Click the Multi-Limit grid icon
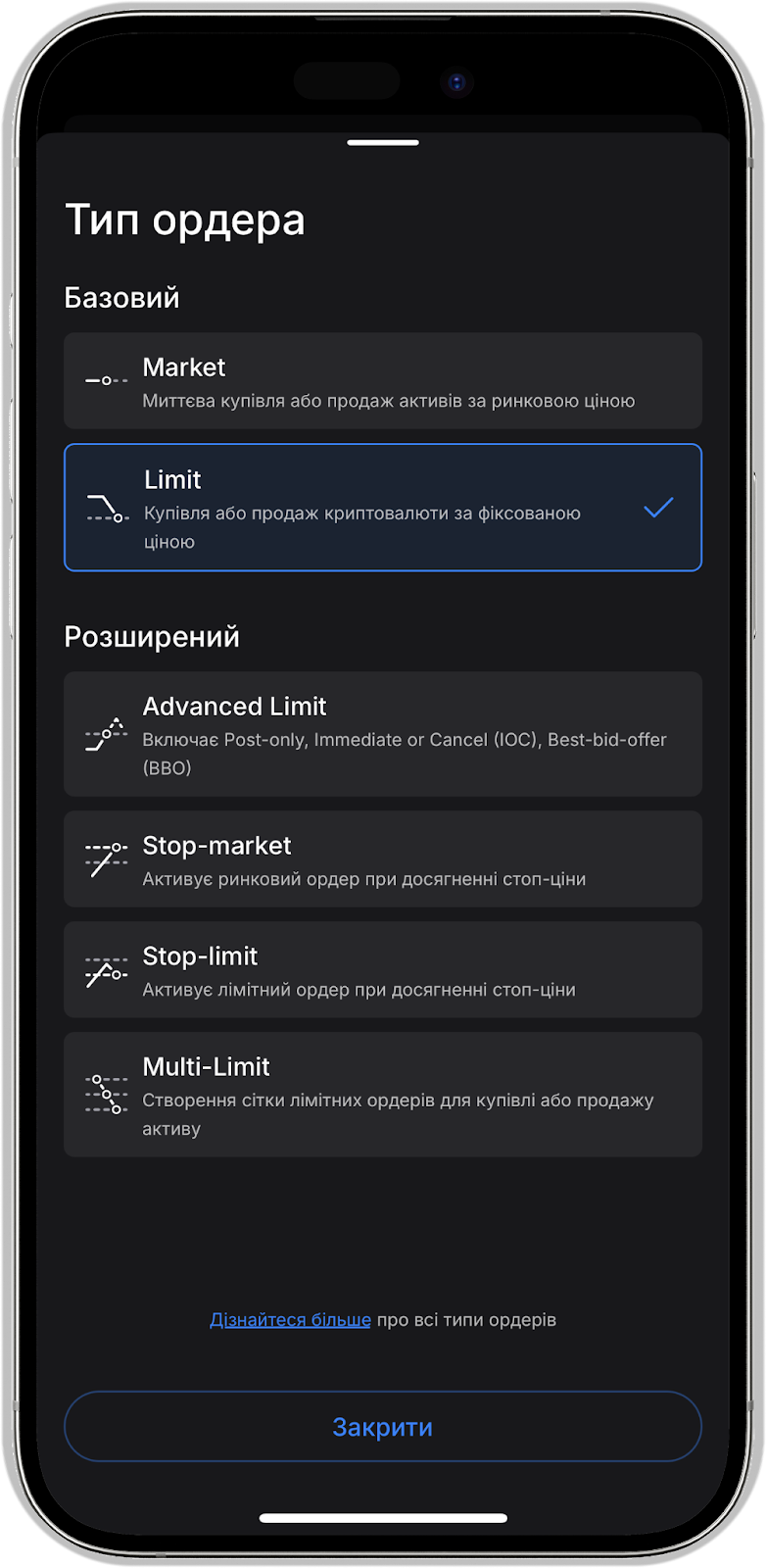 (106, 1094)
